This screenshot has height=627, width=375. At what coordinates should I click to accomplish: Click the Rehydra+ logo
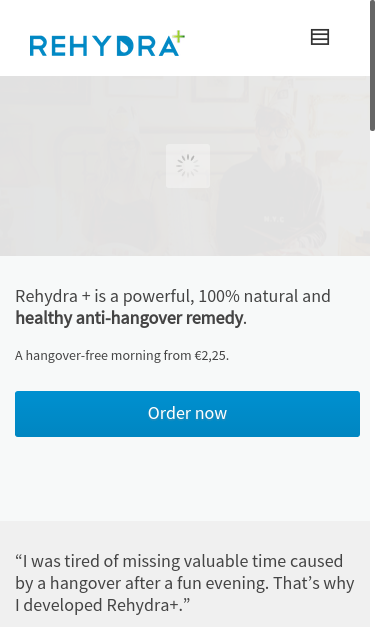pos(107,44)
